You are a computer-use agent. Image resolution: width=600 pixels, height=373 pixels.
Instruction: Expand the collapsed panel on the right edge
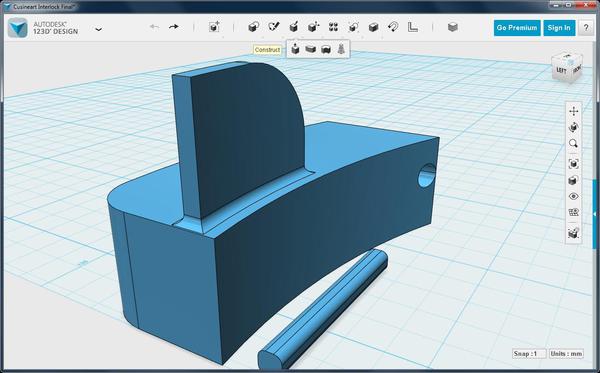(x=595, y=214)
